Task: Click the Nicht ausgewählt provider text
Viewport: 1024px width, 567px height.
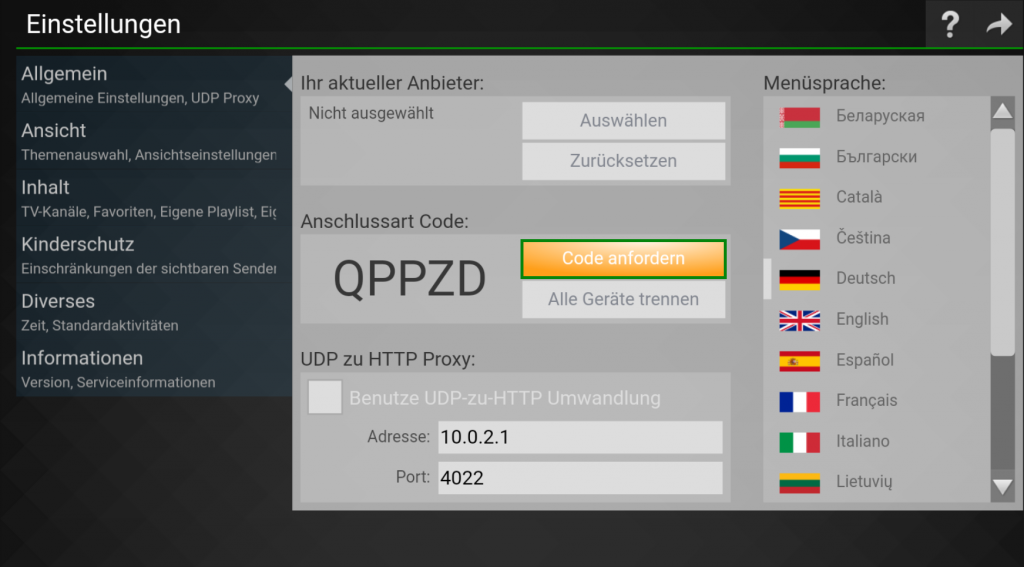Action: [371, 113]
